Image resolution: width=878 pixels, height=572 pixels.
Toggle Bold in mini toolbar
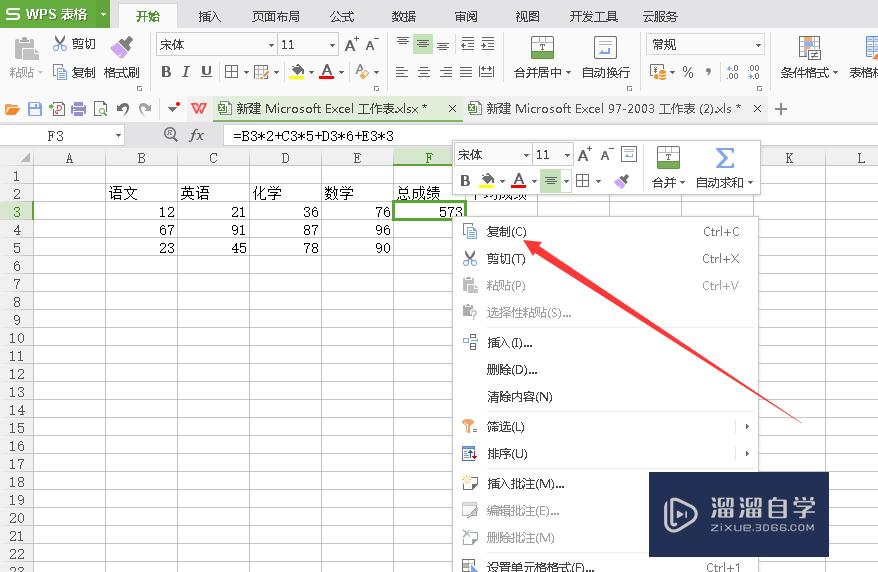(465, 181)
